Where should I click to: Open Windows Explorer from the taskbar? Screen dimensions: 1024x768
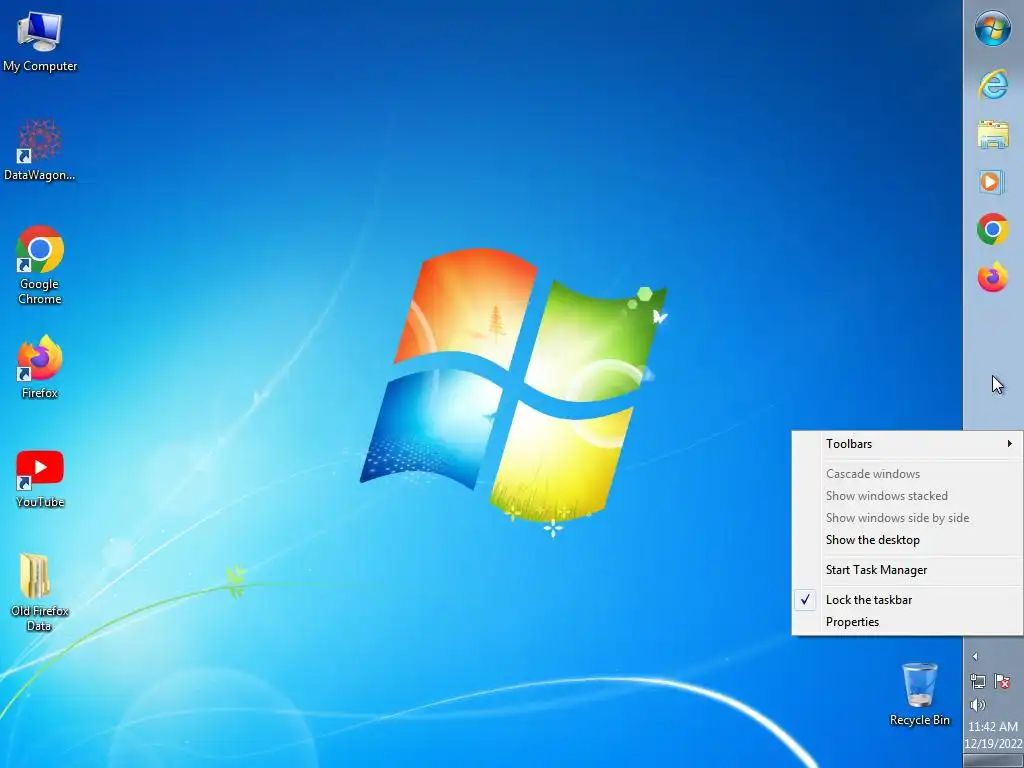993,135
